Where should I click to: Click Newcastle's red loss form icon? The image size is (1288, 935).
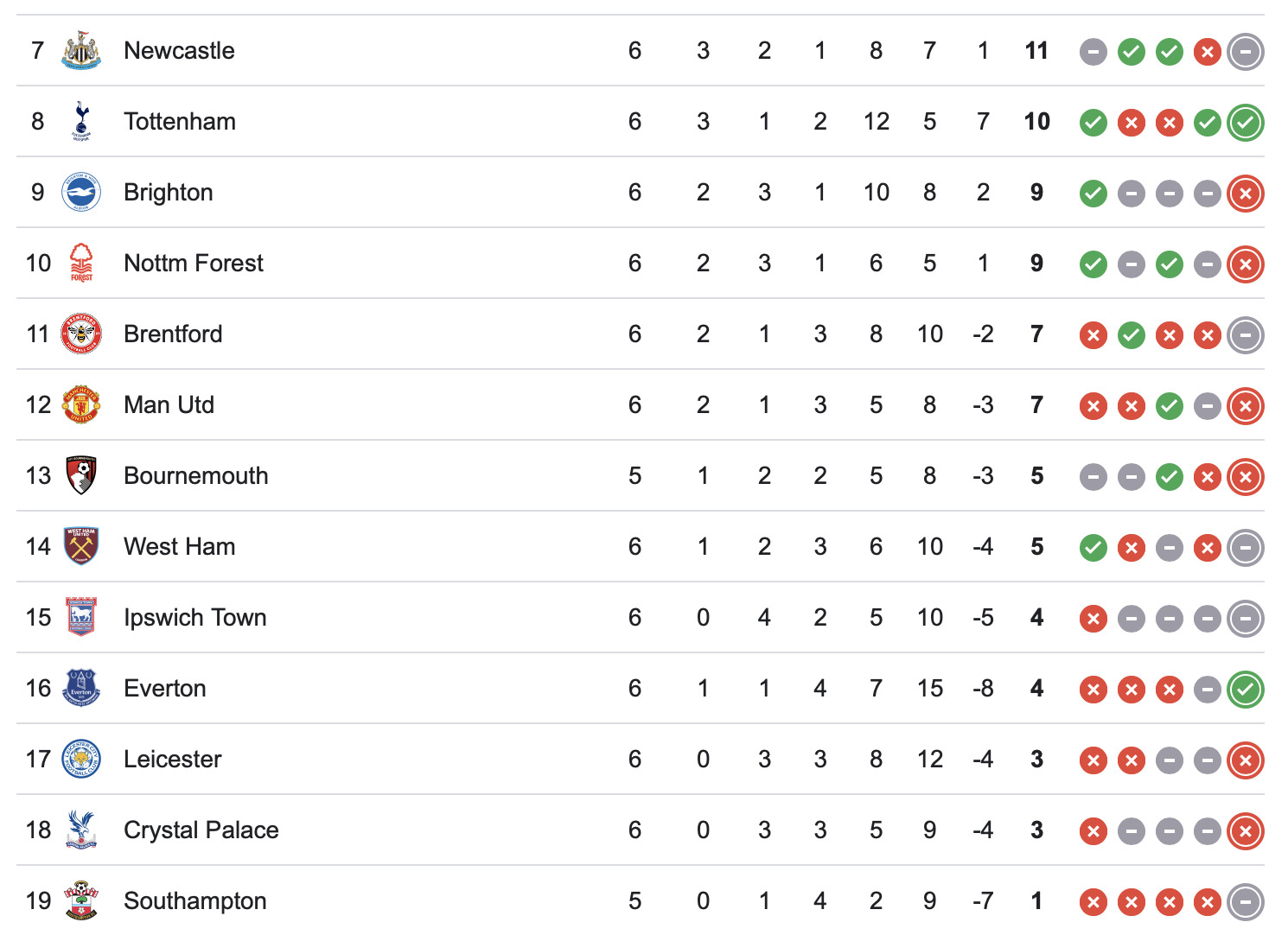pyautogui.click(x=1208, y=52)
